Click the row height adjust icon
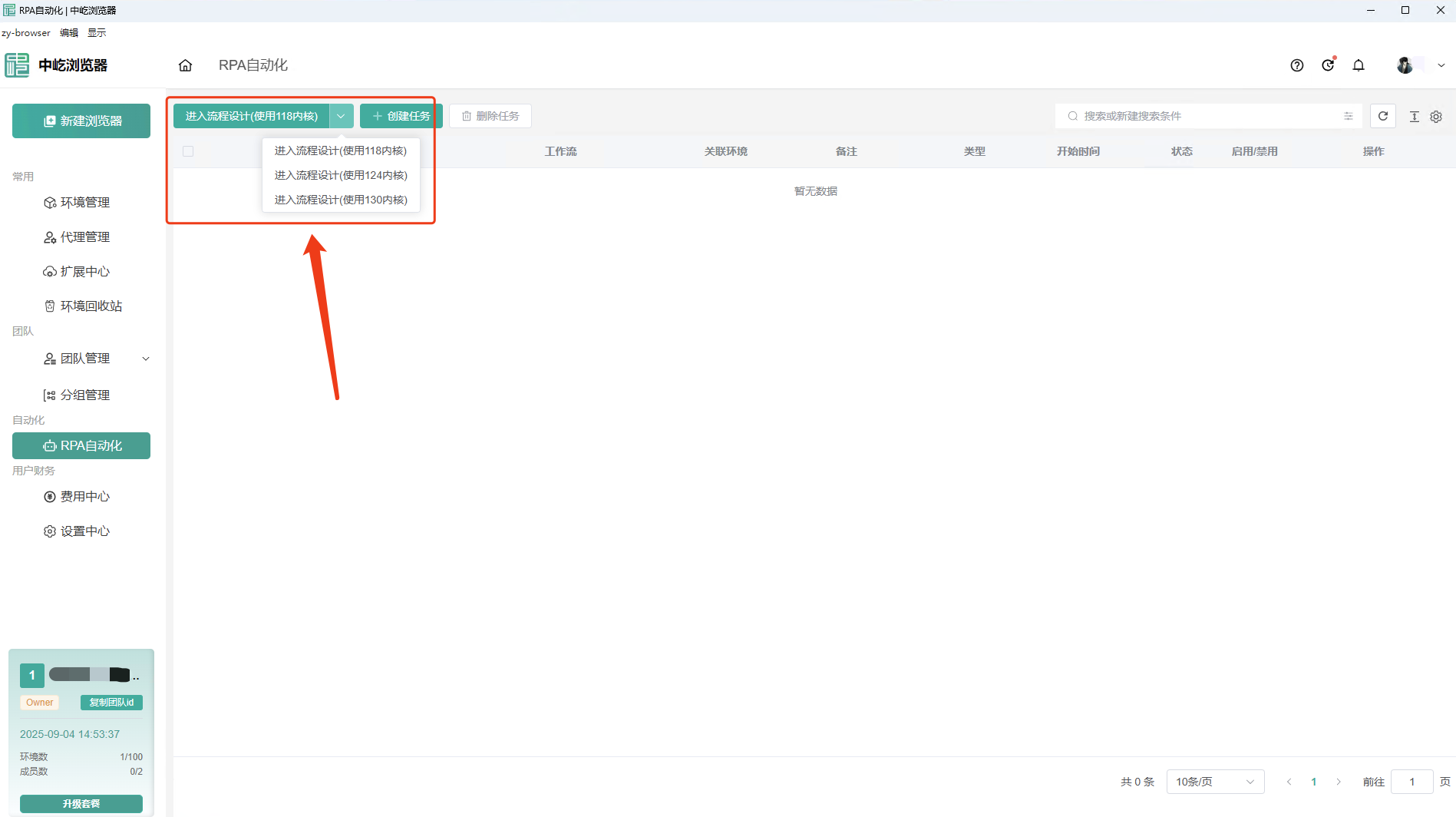Screen dimensions: 1456x817 1414,117
